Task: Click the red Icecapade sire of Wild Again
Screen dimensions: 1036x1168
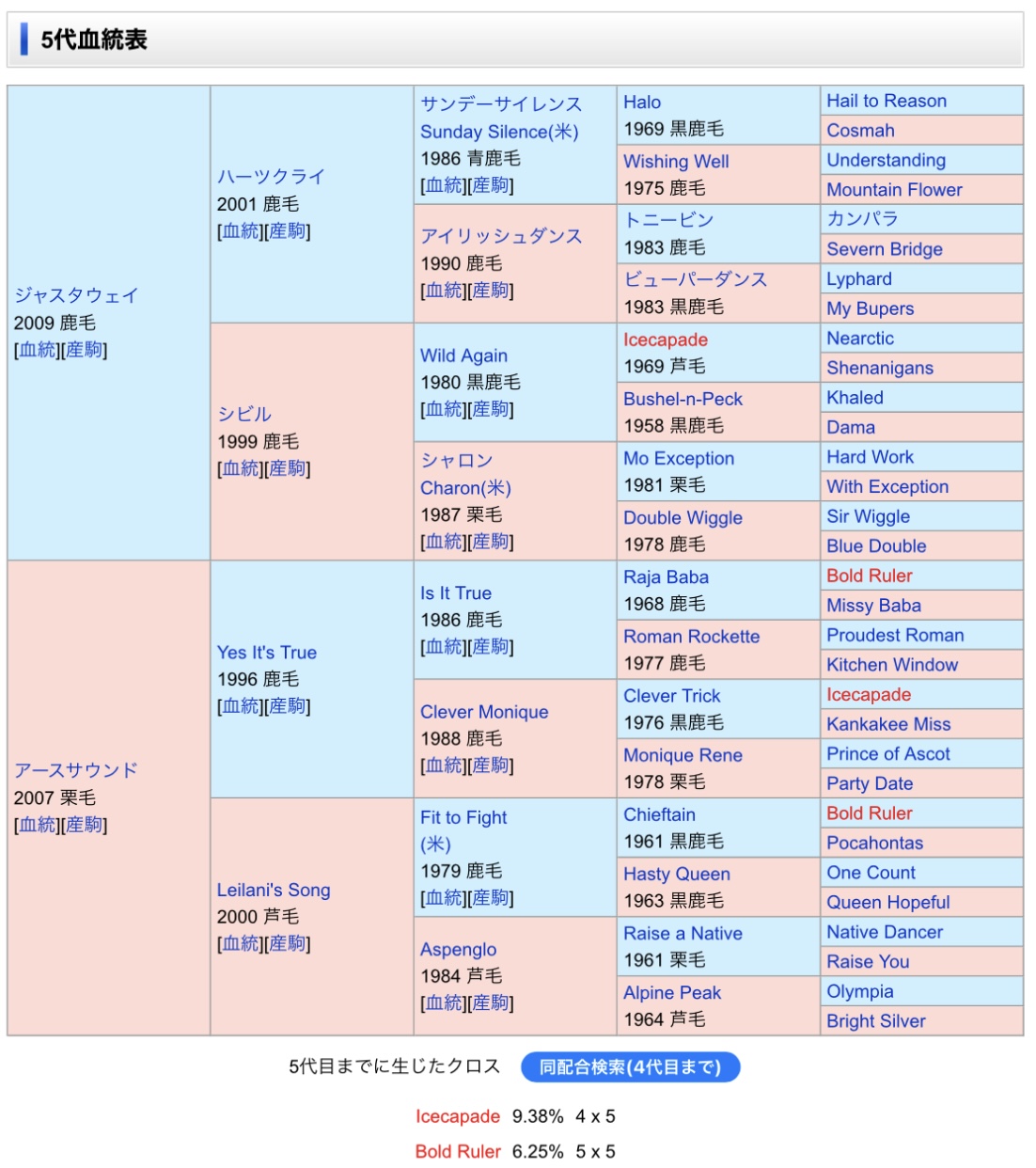Action: click(666, 339)
